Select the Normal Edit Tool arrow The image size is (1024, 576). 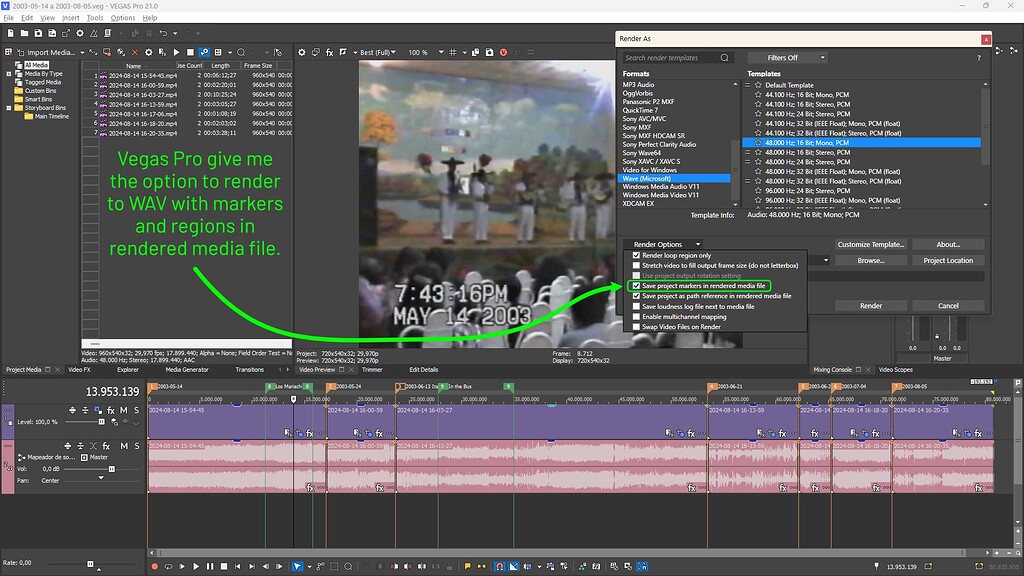pyautogui.click(x=297, y=566)
